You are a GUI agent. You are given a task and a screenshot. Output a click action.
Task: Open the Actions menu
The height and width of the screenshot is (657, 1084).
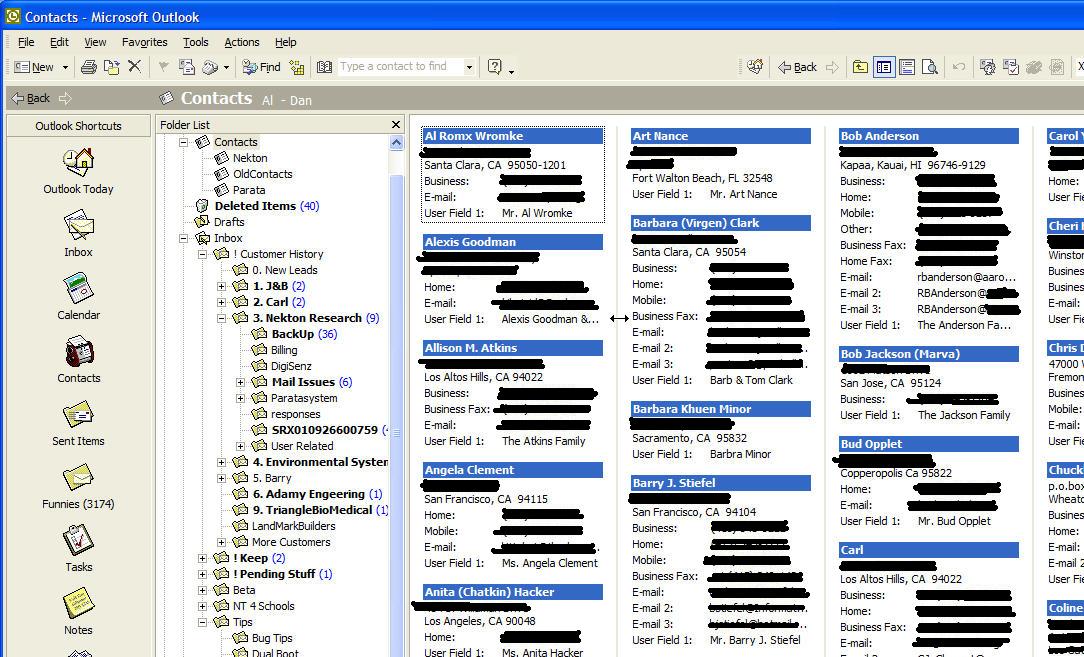point(242,42)
